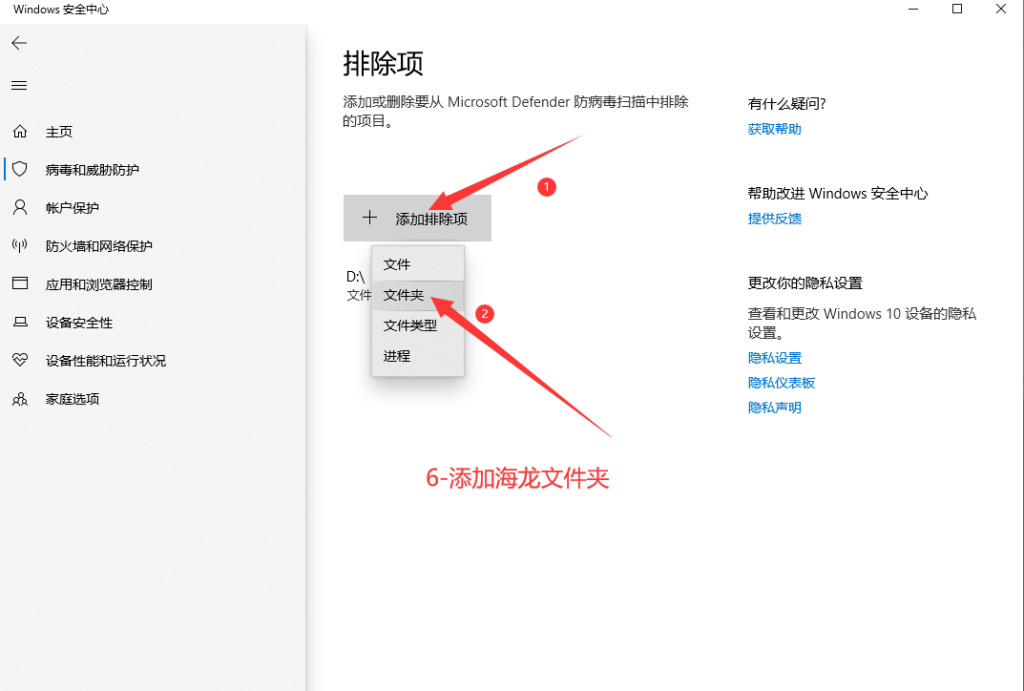Choose 文件夹 from the exclusion dropdown
This screenshot has height=691, width=1024.
click(418, 295)
